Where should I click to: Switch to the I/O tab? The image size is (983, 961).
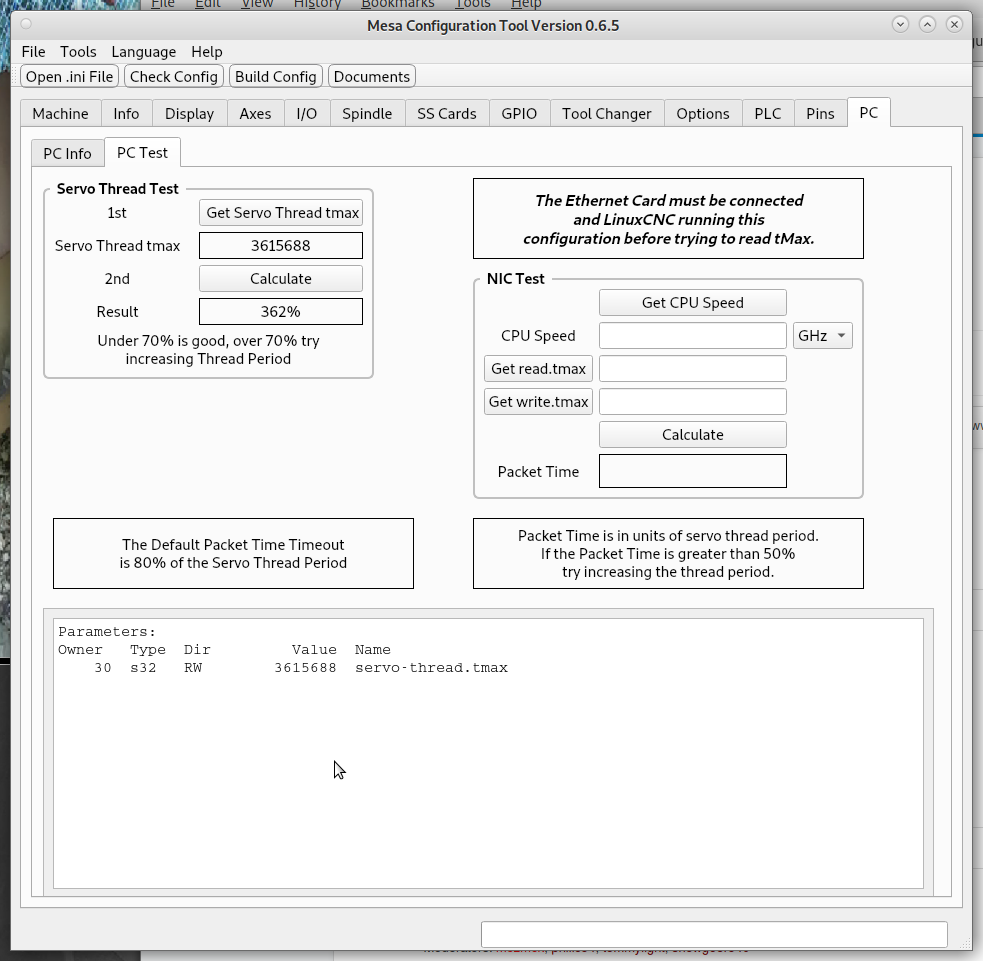[307, 113]
